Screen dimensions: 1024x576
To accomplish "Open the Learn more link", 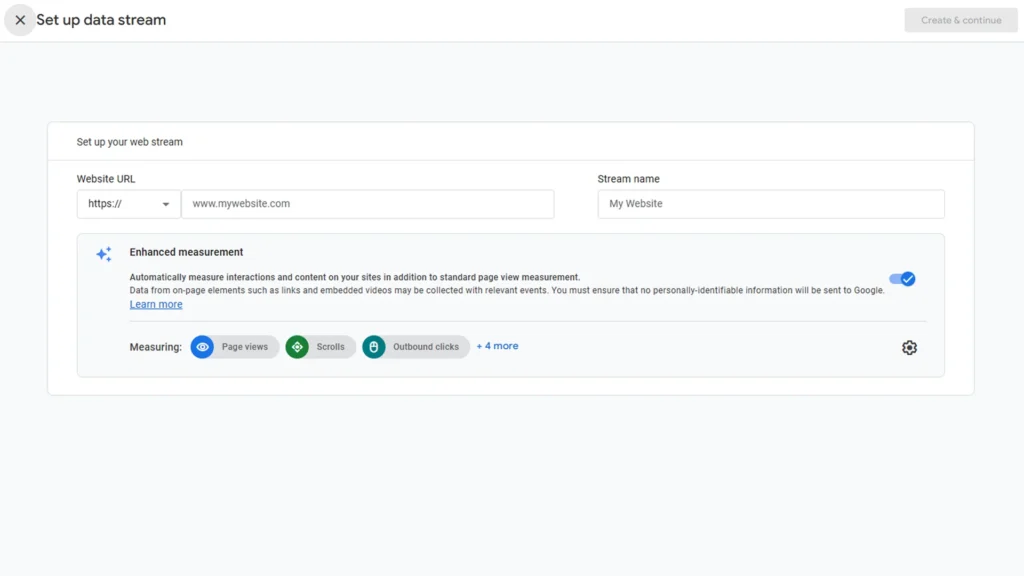I will click(x=155, y=304).
